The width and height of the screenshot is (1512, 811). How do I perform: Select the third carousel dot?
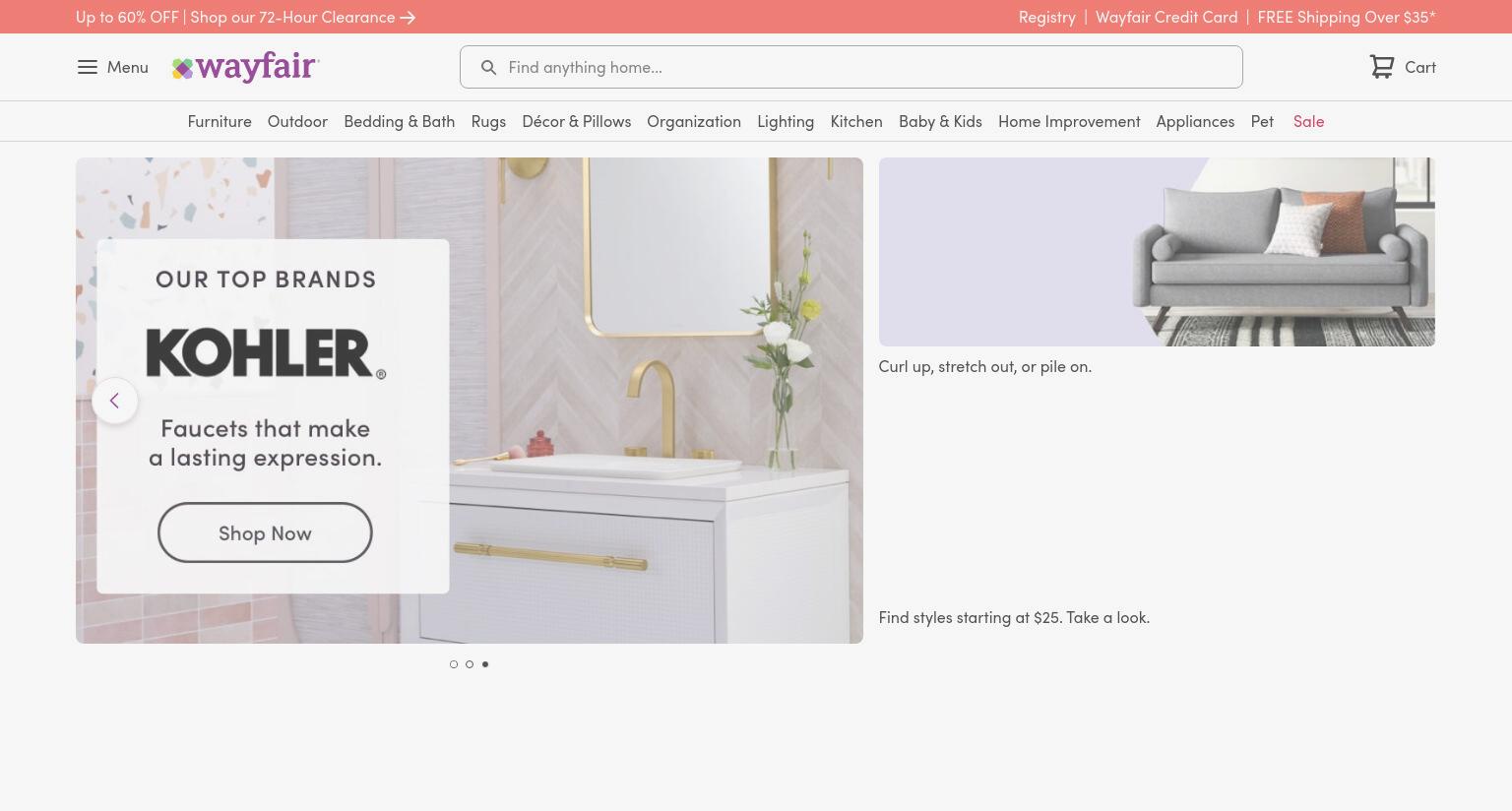coord(485,664)
